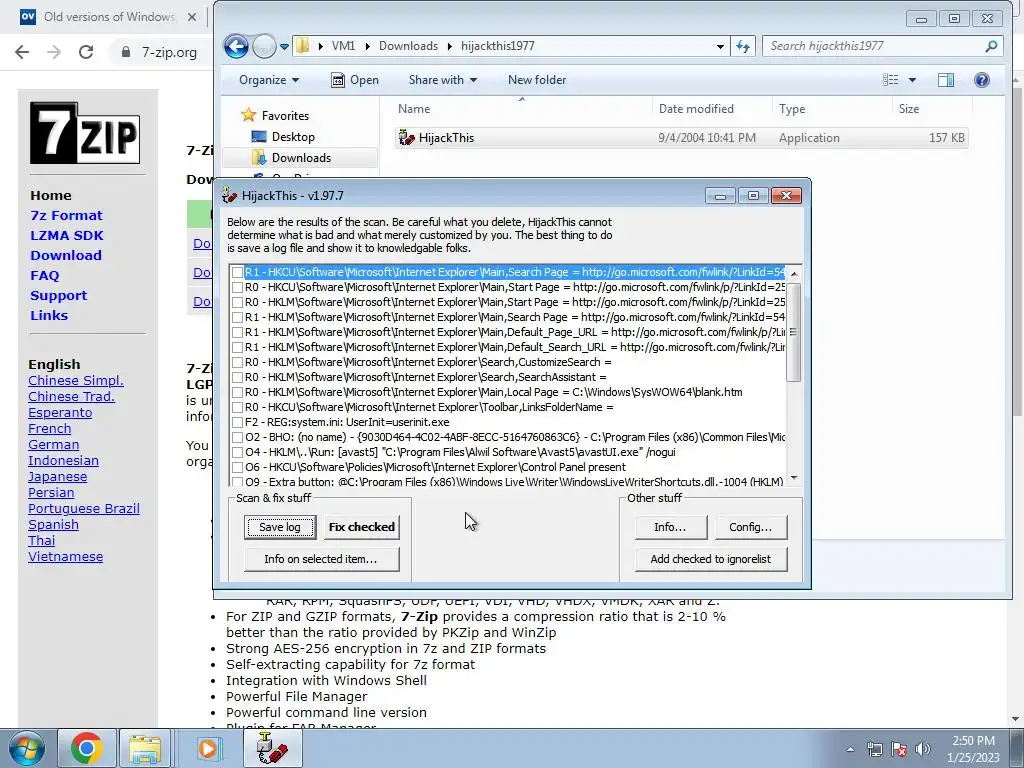The image size is (1024, 768).
Task: Open the address bar history dropdown arrow
Action: [720, 46]
